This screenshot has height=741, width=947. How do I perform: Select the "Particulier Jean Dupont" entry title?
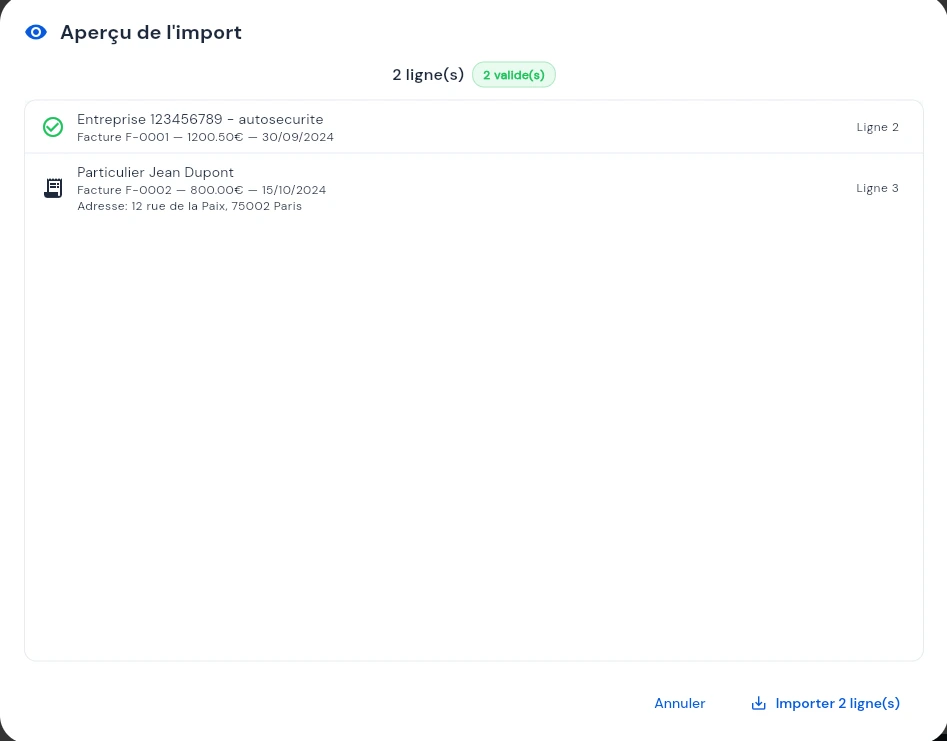155,172
